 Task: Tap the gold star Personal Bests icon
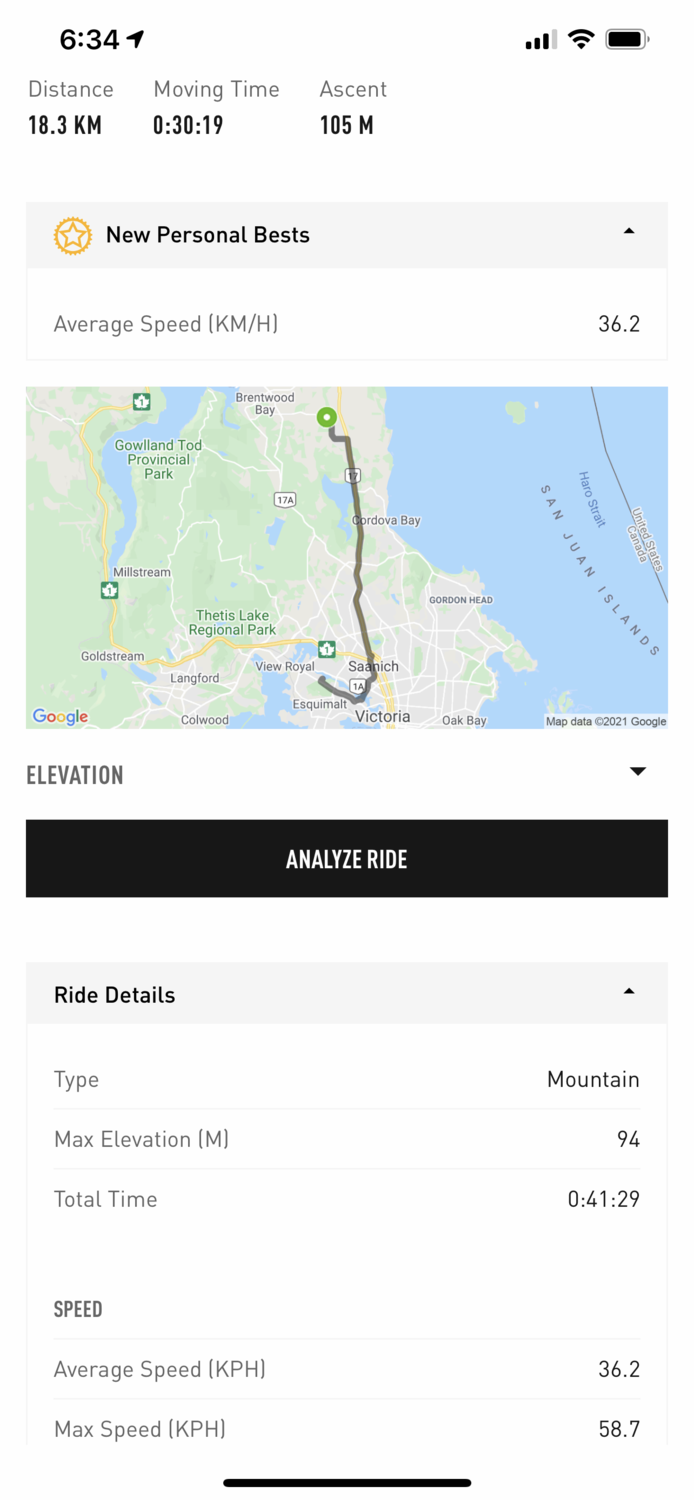73,236
